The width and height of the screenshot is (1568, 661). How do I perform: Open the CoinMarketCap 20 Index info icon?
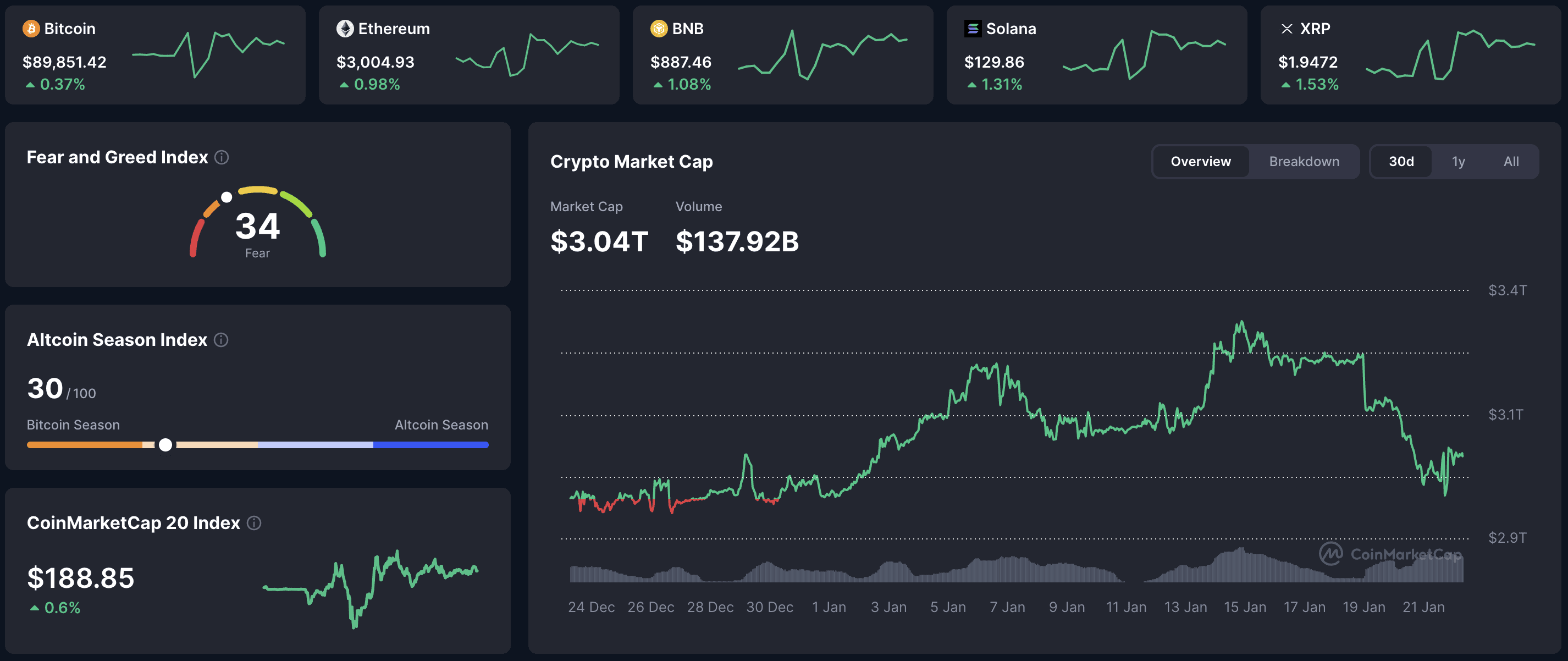[255, 522]
